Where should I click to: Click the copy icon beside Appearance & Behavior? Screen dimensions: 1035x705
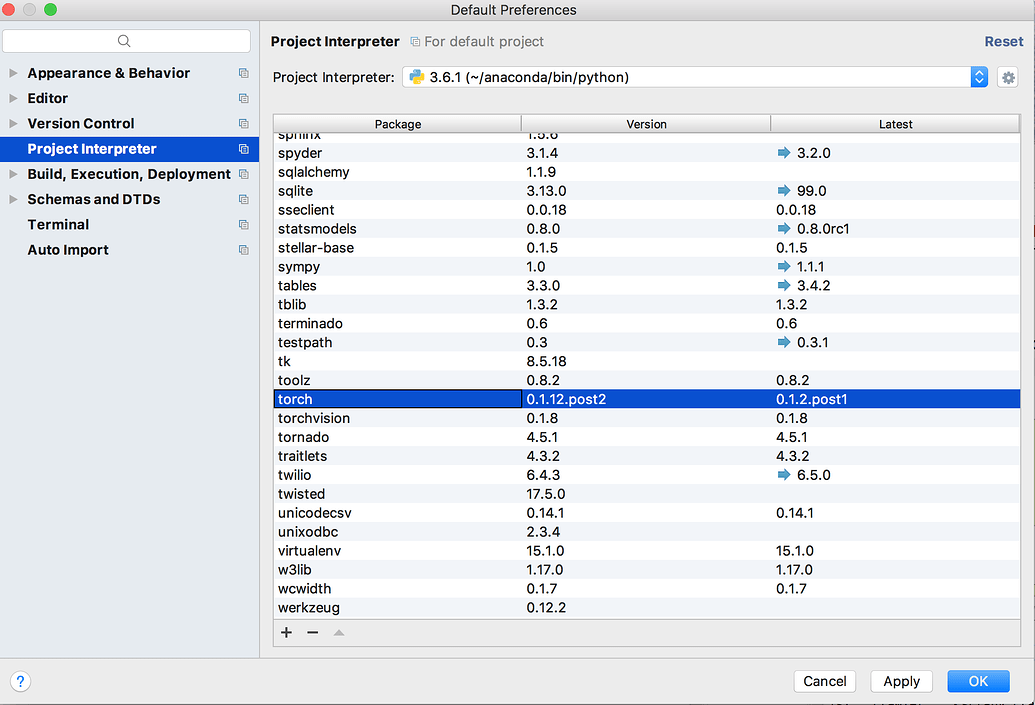[243, 73]
